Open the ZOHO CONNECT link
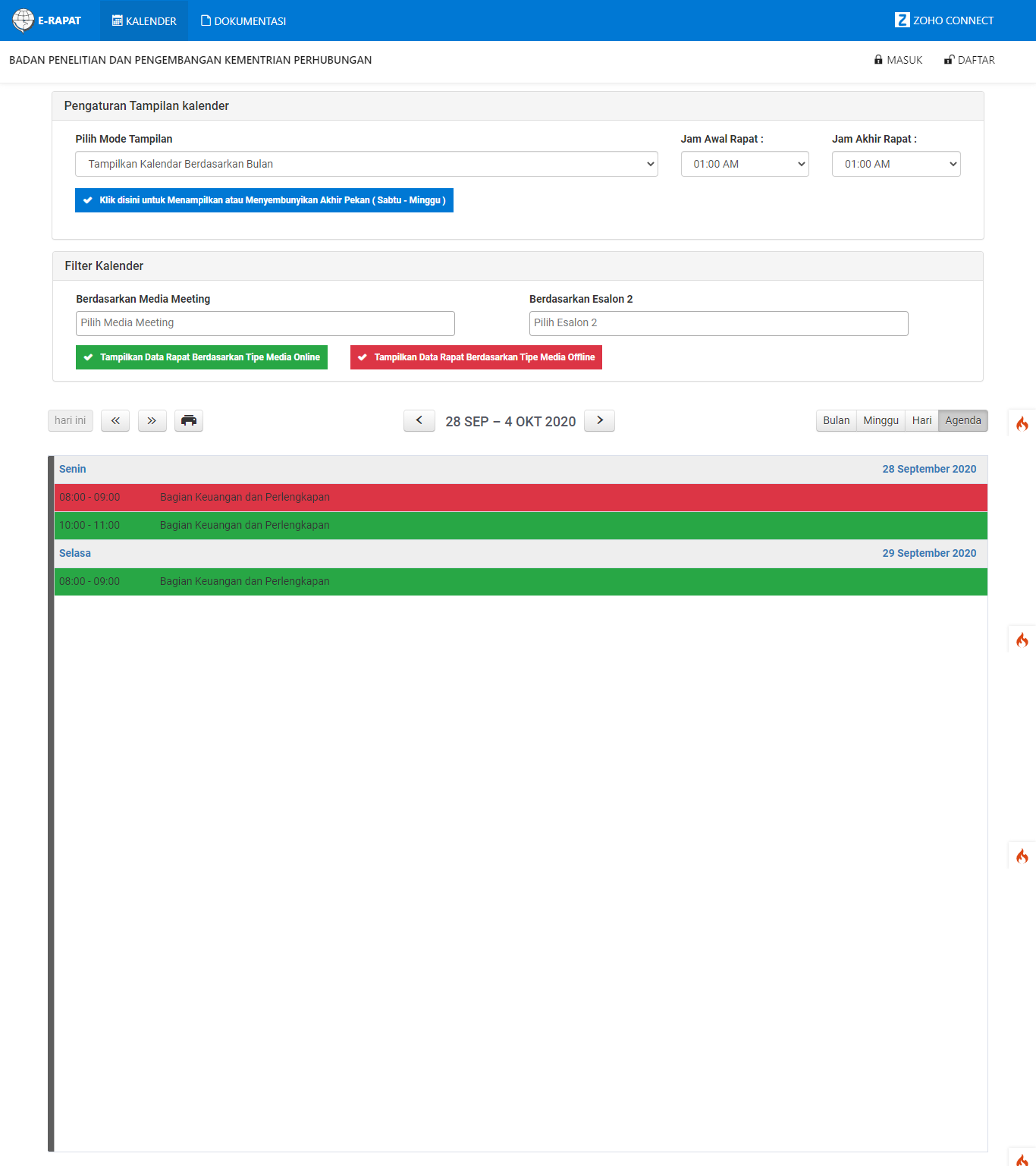This screenshot has height=1166, width=1036. [x=944, y=20]
